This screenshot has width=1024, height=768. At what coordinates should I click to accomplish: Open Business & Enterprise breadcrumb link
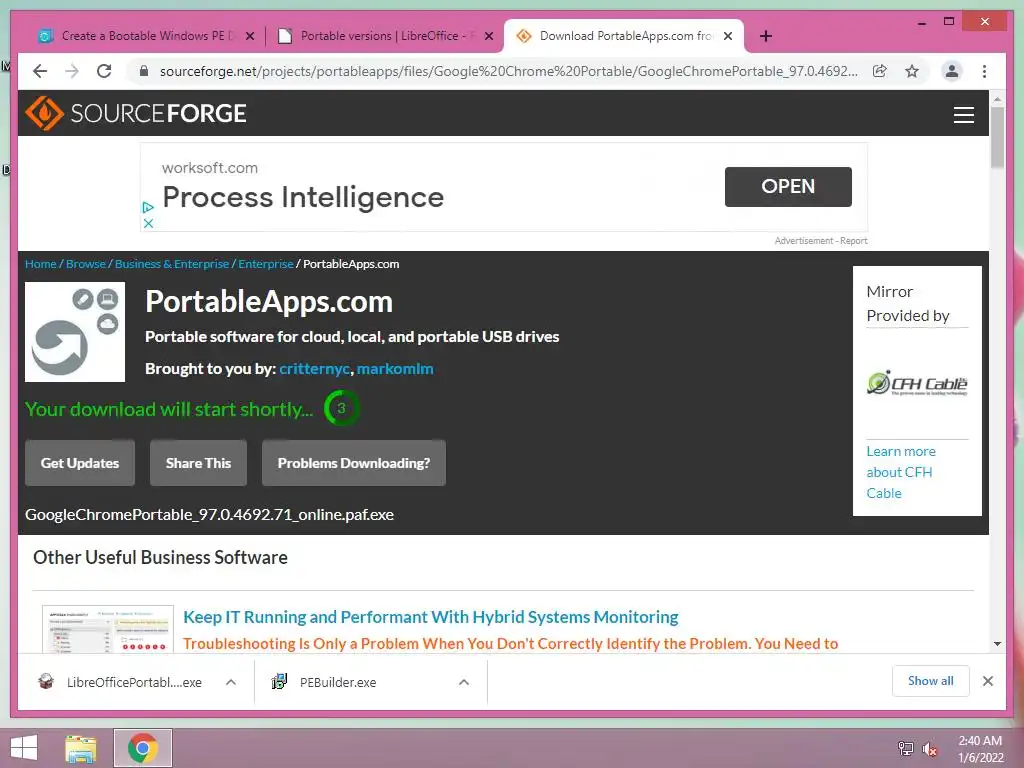point(172,264)
